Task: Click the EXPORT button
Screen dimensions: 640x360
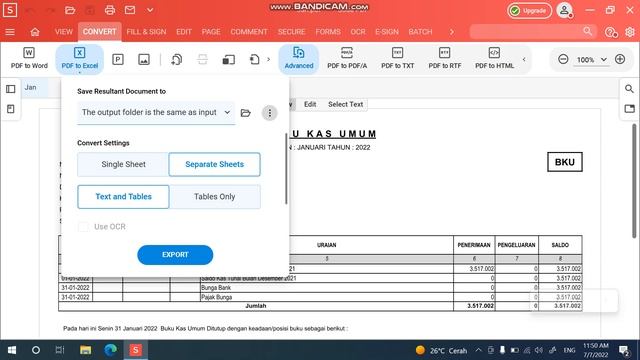Action: pos(175,255)
